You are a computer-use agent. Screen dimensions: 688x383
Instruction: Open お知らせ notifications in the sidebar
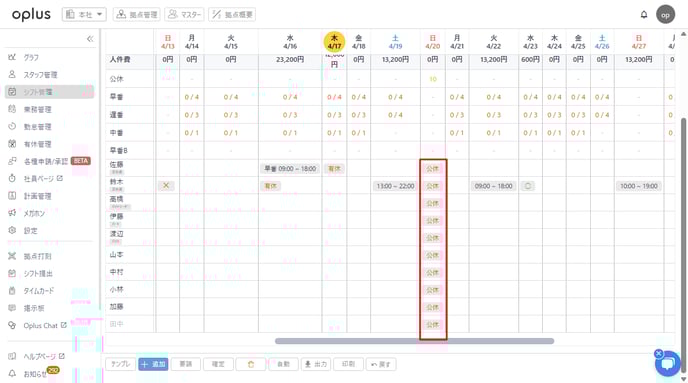click(x=35, y=374)
